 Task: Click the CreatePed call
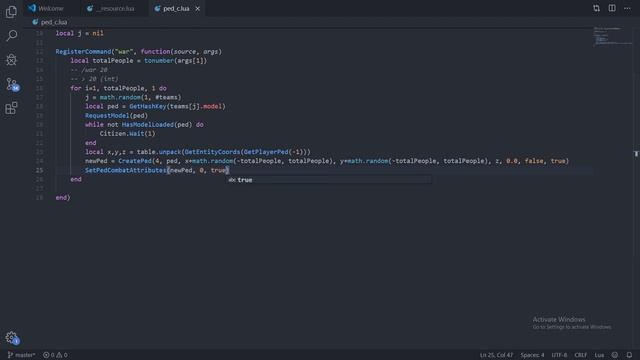(135, 161)
